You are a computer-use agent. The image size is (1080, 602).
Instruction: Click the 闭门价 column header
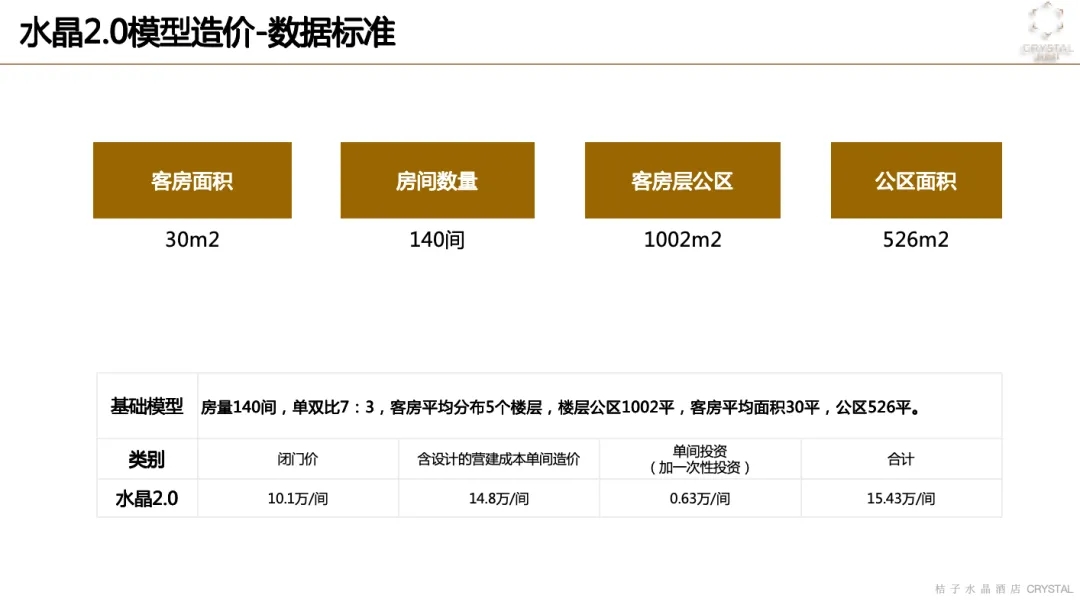point(298,459)
